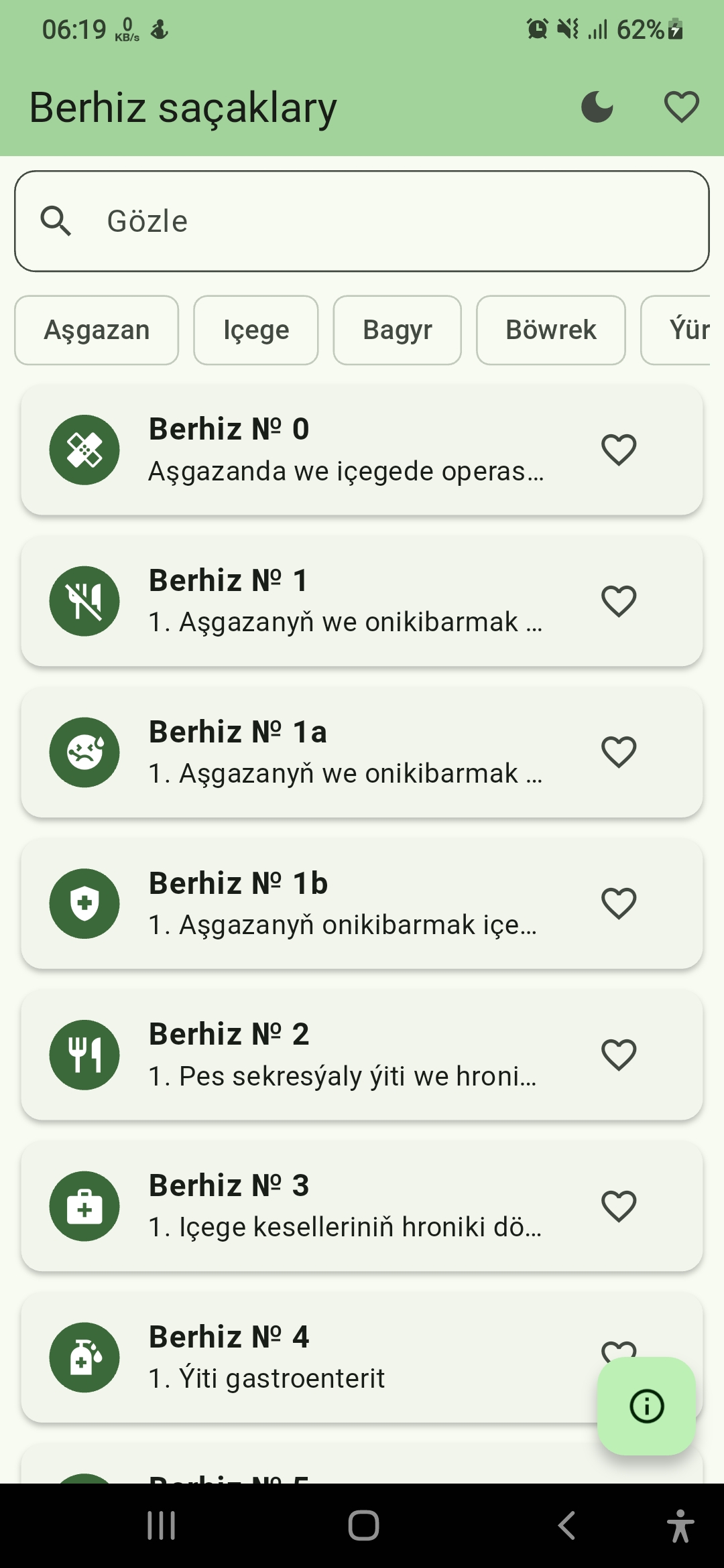Tap the bandage icon of Berhiz № 0
This screenshot has height=1568, width=724.
(84, 450)
